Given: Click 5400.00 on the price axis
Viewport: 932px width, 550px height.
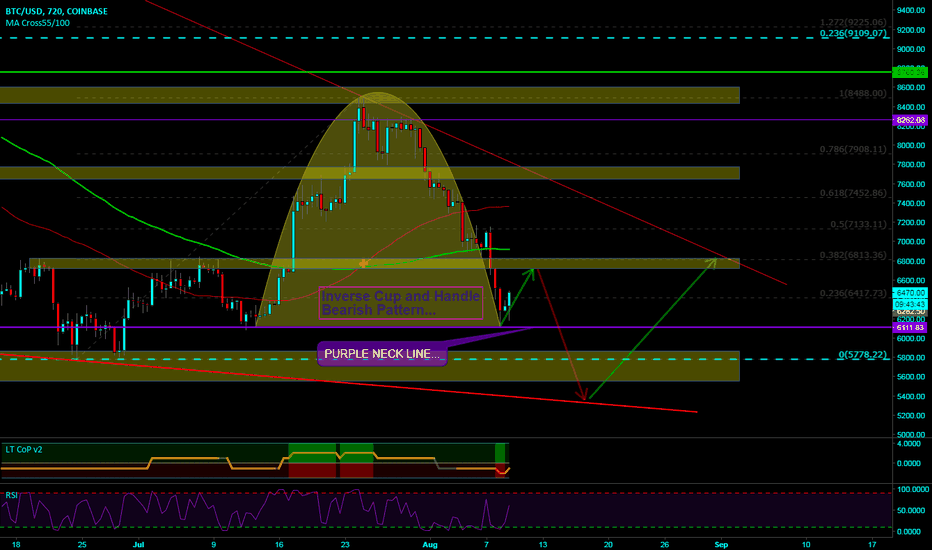Looking at the screenshot, I should pos(911,396).
